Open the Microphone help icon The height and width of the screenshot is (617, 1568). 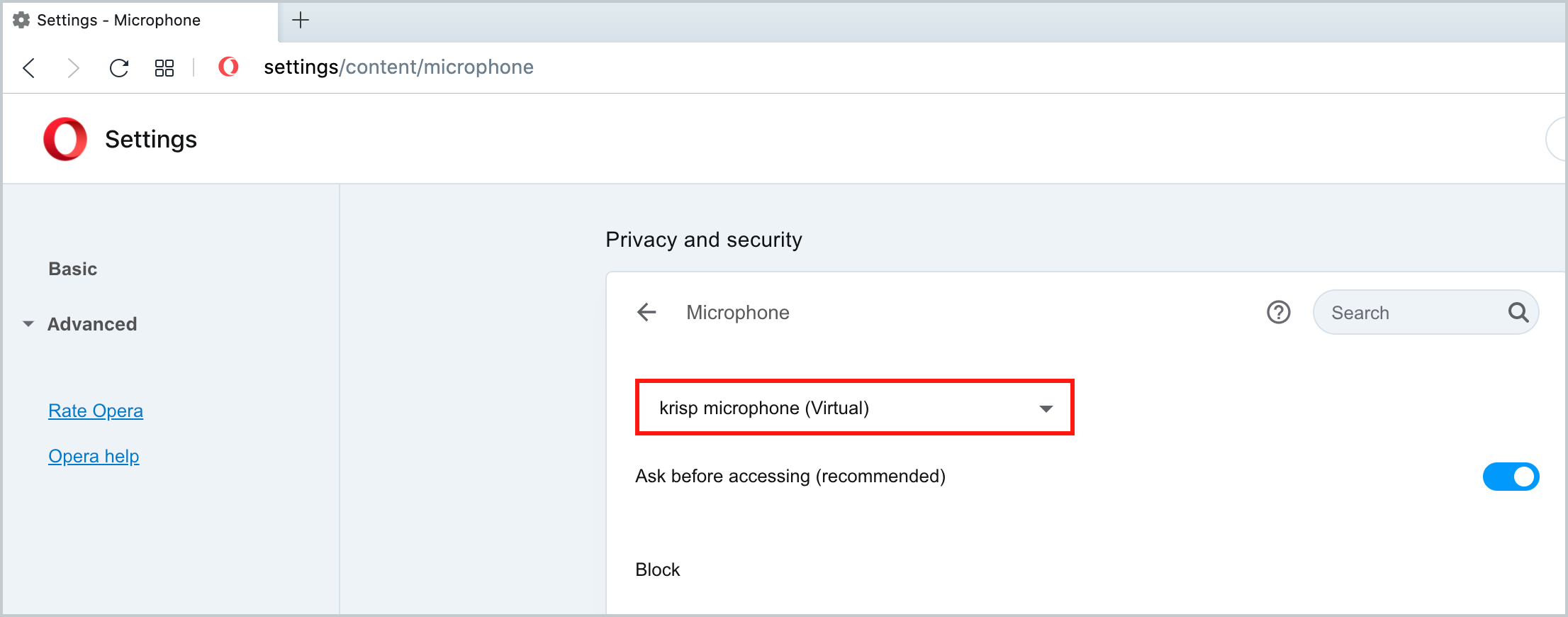click(x=1278, y=312)
